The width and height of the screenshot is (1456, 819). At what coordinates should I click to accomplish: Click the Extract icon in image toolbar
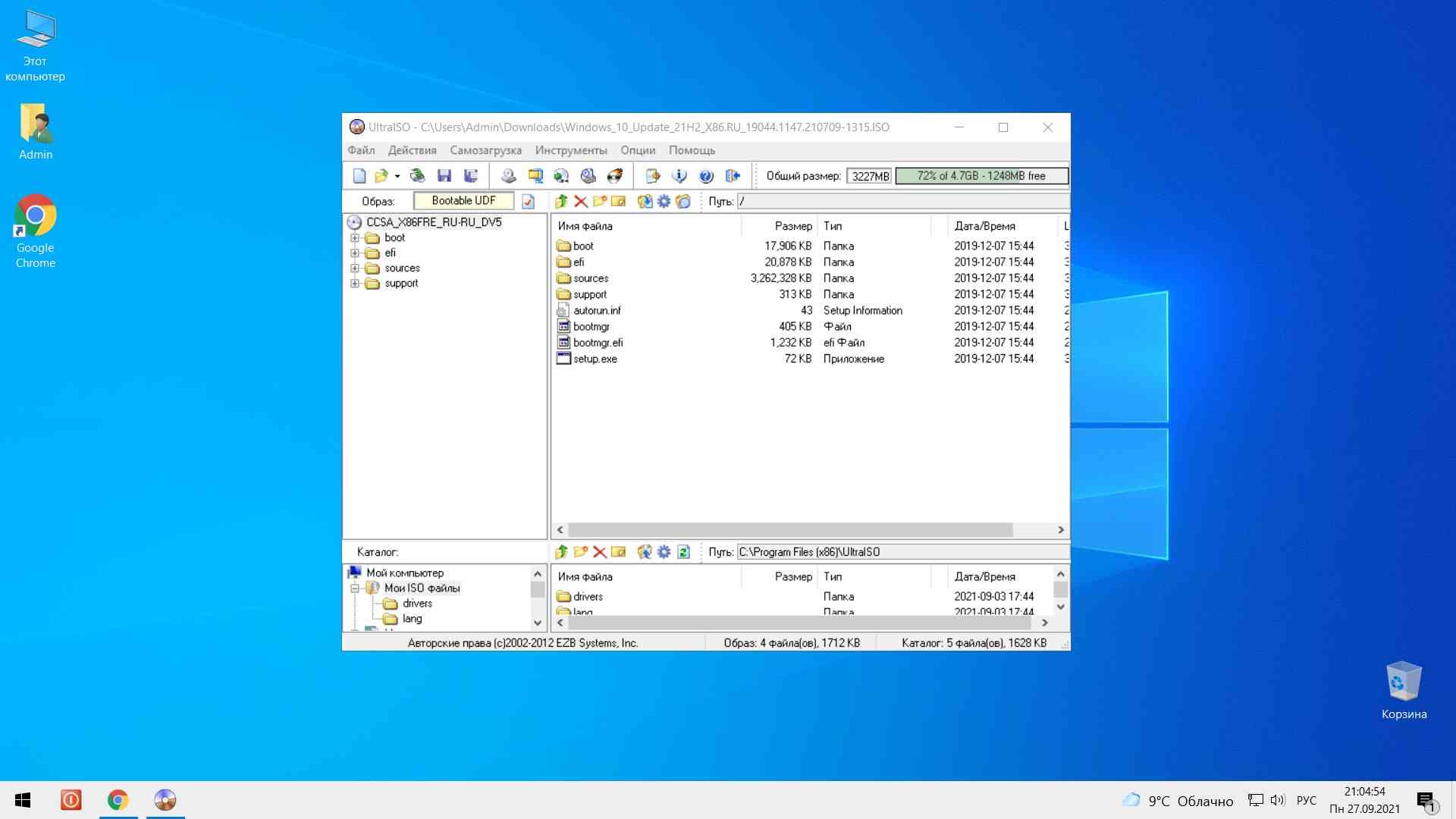[645, 201]
